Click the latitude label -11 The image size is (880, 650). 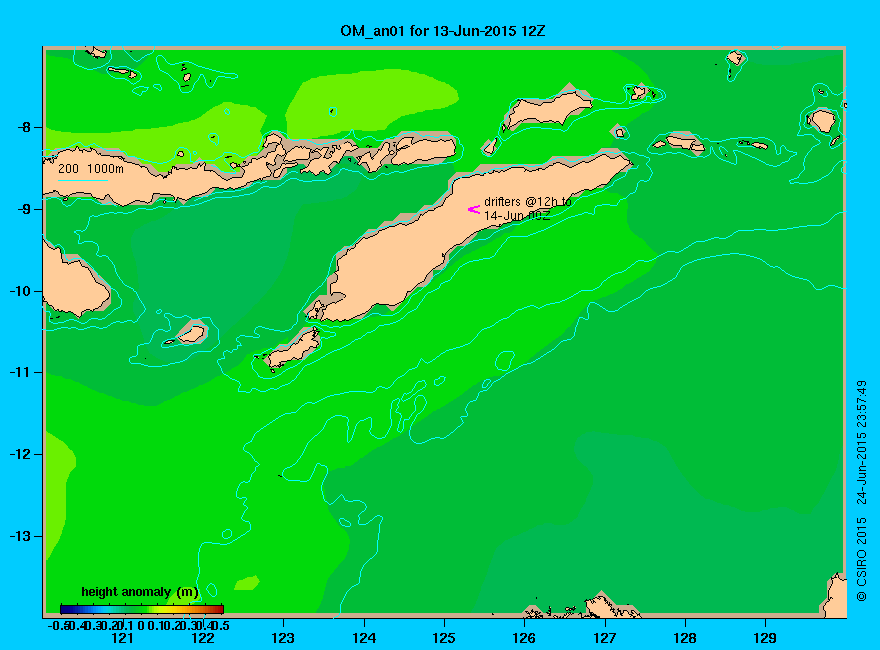[19, 372]
